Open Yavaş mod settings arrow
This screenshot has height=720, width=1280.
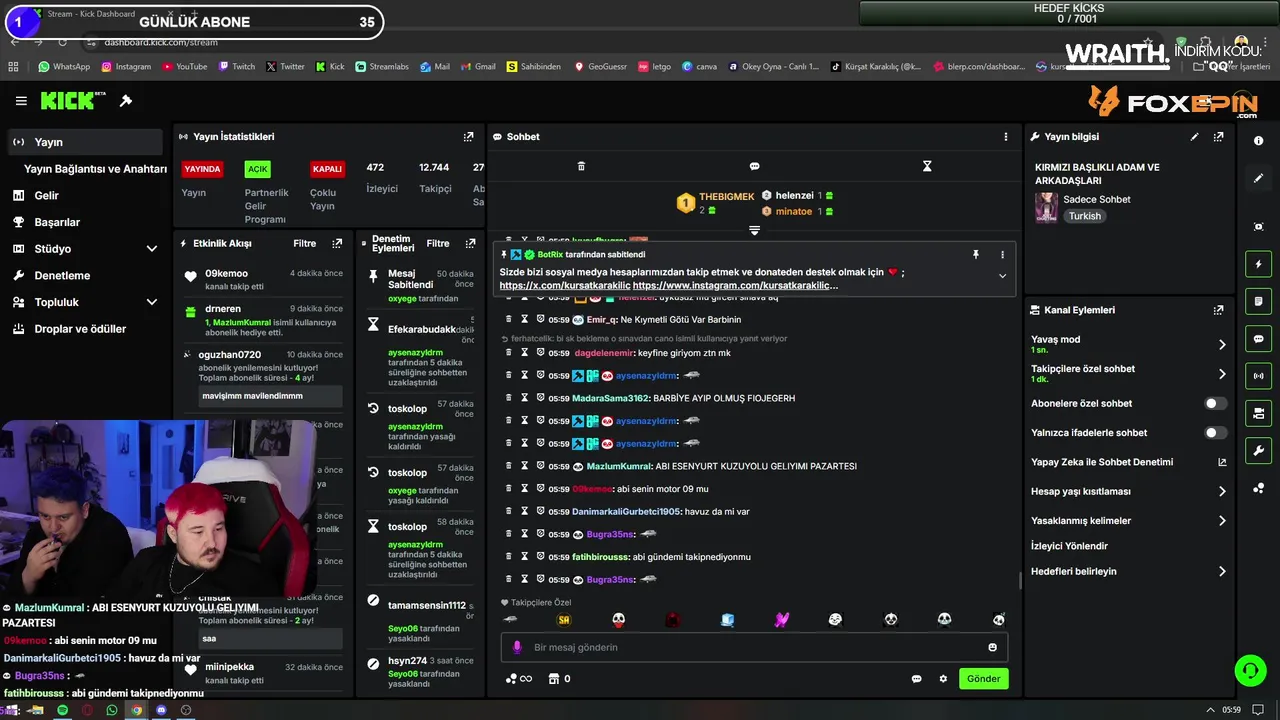coord(1222,345)
